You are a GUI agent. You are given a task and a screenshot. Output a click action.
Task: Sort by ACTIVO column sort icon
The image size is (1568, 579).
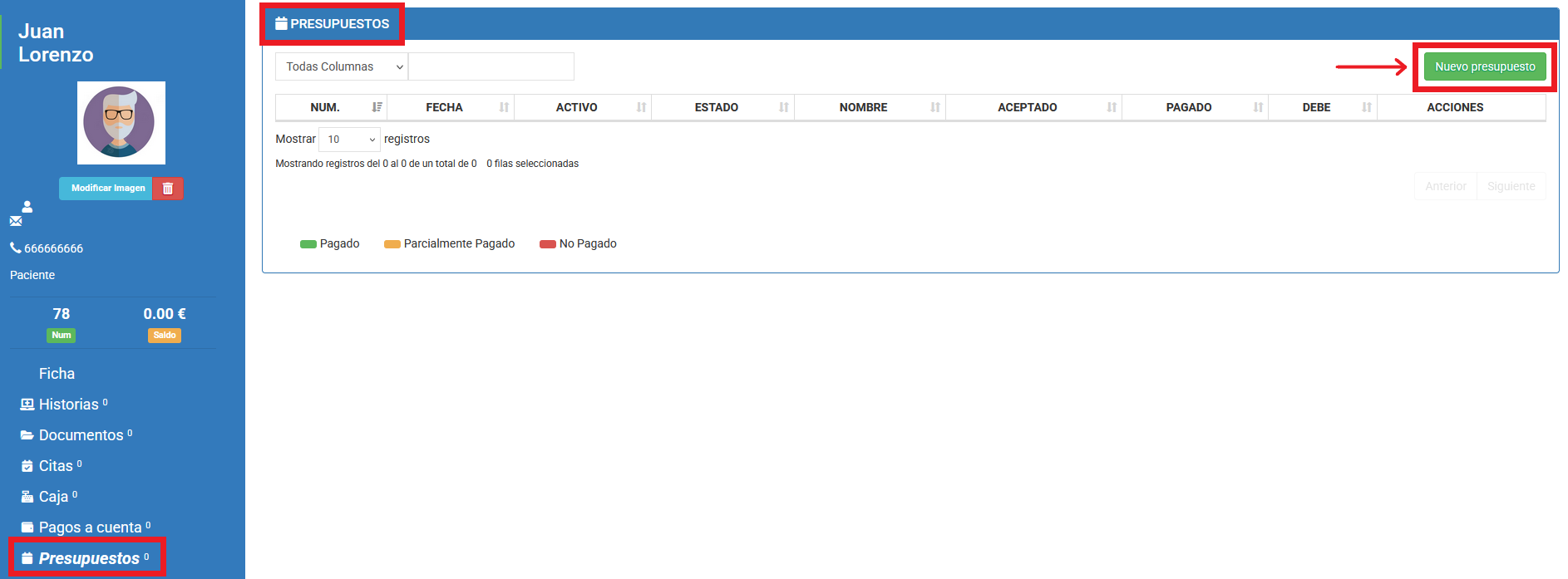coord(641,107)
